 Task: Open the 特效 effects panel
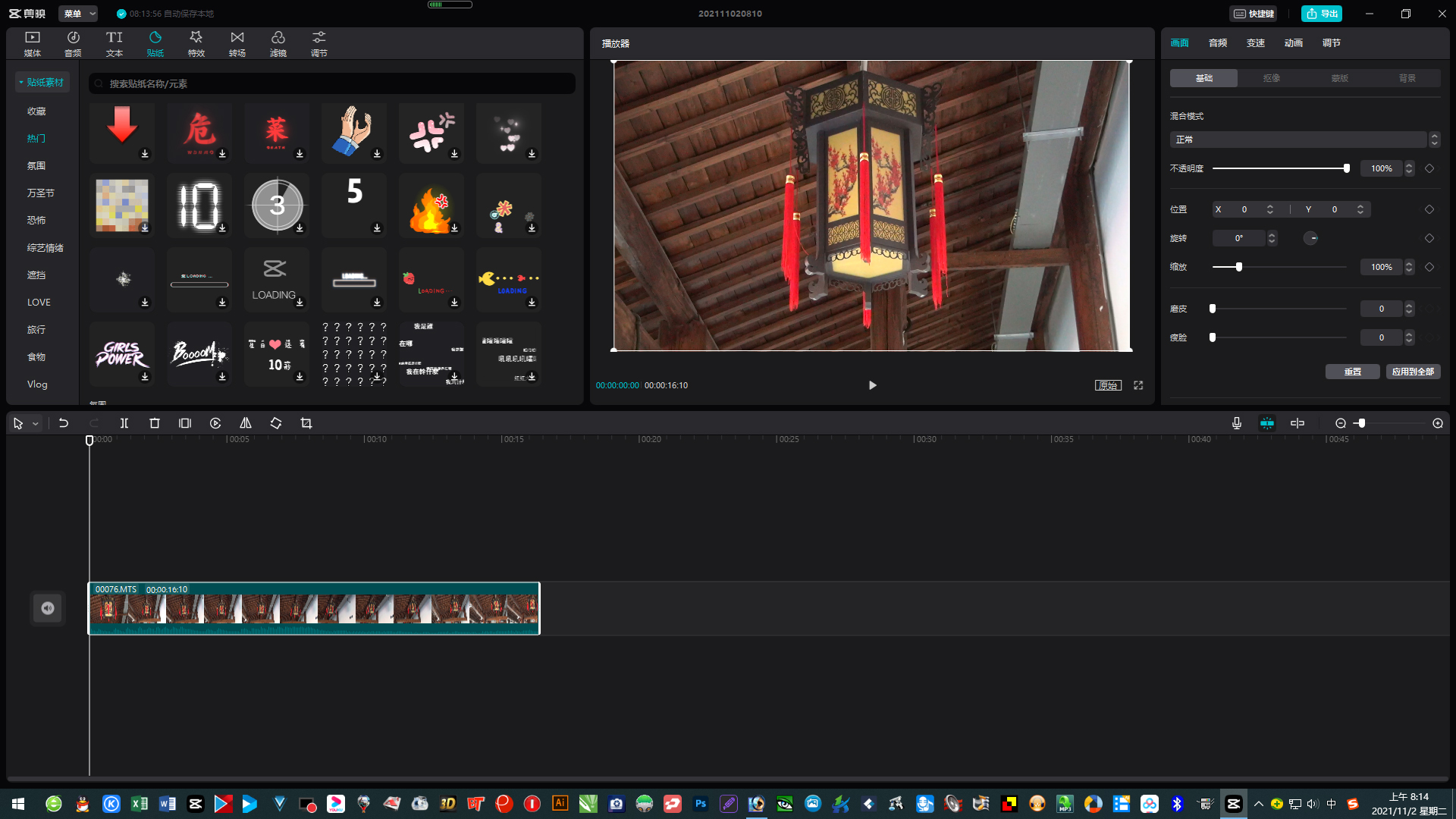(196, 44)
